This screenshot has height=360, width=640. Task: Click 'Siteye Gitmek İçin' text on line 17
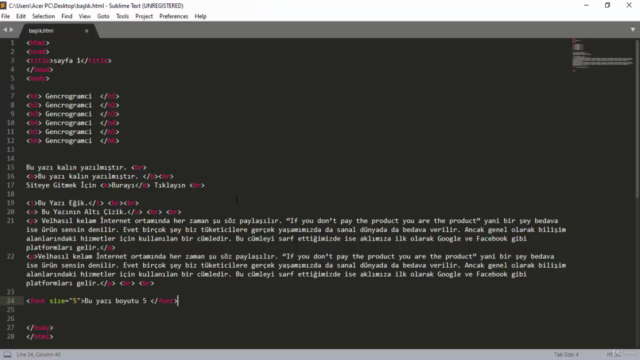(61, 185)
